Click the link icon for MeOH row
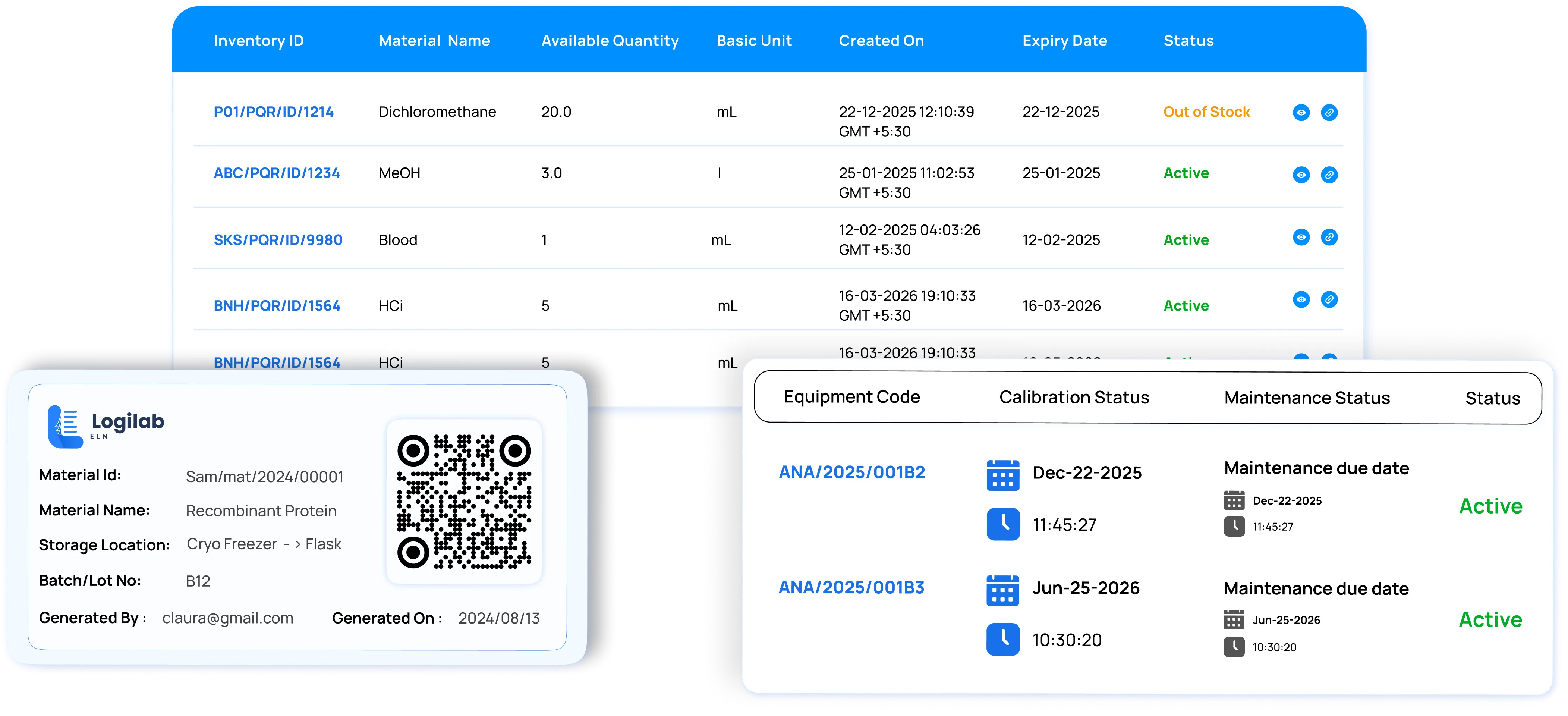1568x716 pixels. coord(1329,175)
